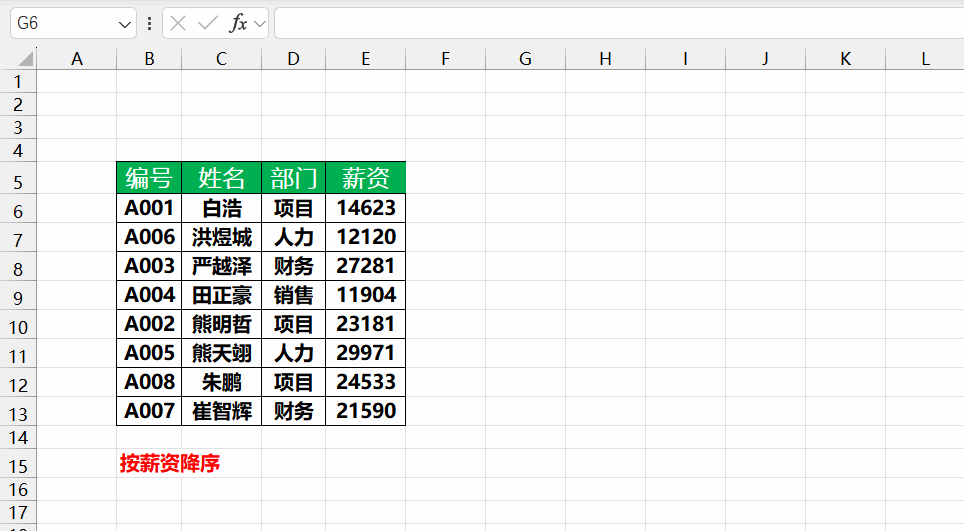The image size is (964, 531).
Task: Select salary cell 24533
Action: click(x=366, y=382)
